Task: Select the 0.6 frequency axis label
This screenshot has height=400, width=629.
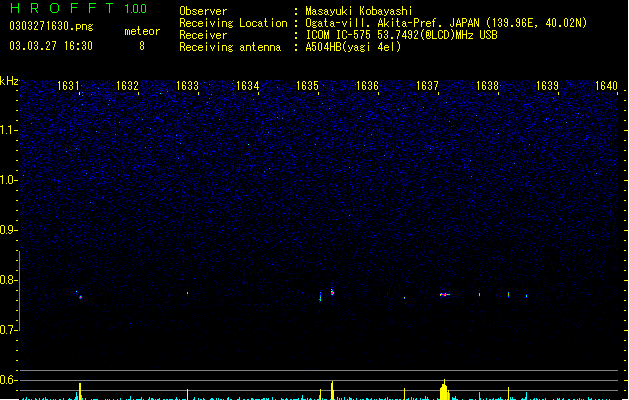Action: click(x=9, y=380)
